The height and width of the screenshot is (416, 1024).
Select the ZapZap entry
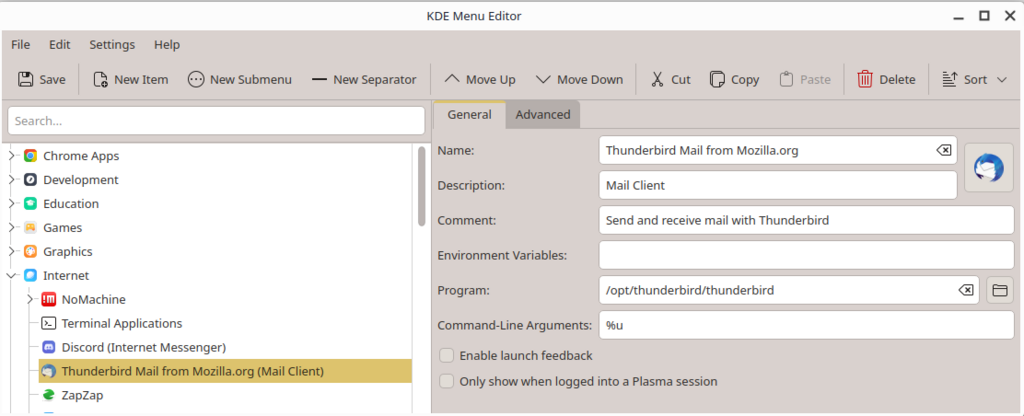click(x=82, y=395)
